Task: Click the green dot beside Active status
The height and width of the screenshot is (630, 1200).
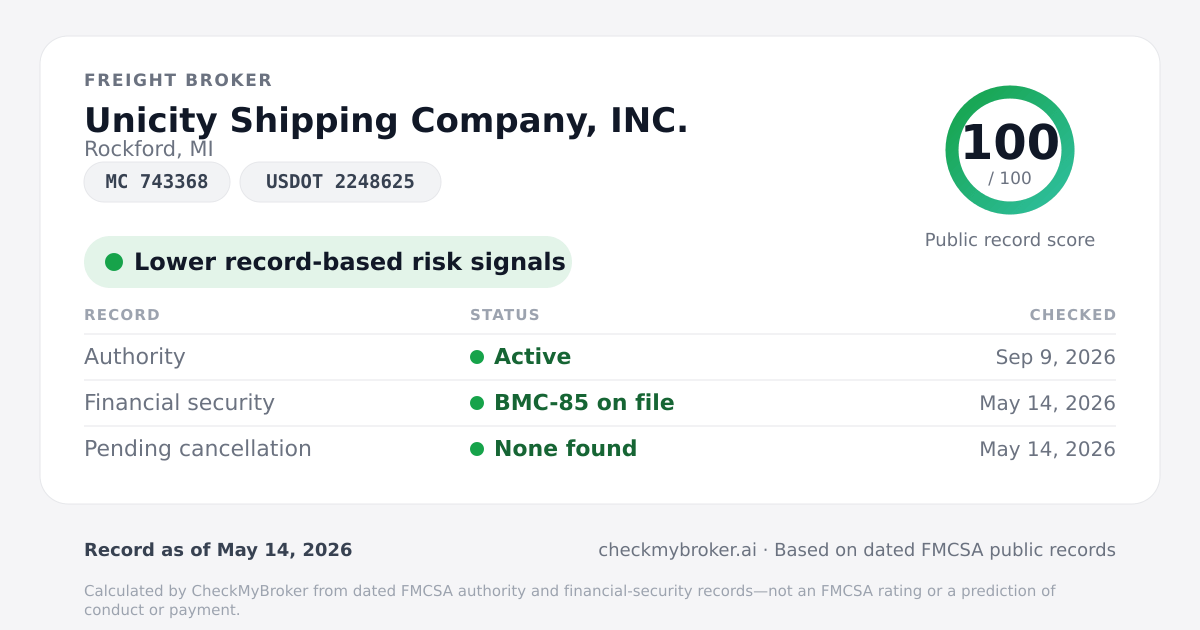Action: pyautogui.click(x=477, y=357)
